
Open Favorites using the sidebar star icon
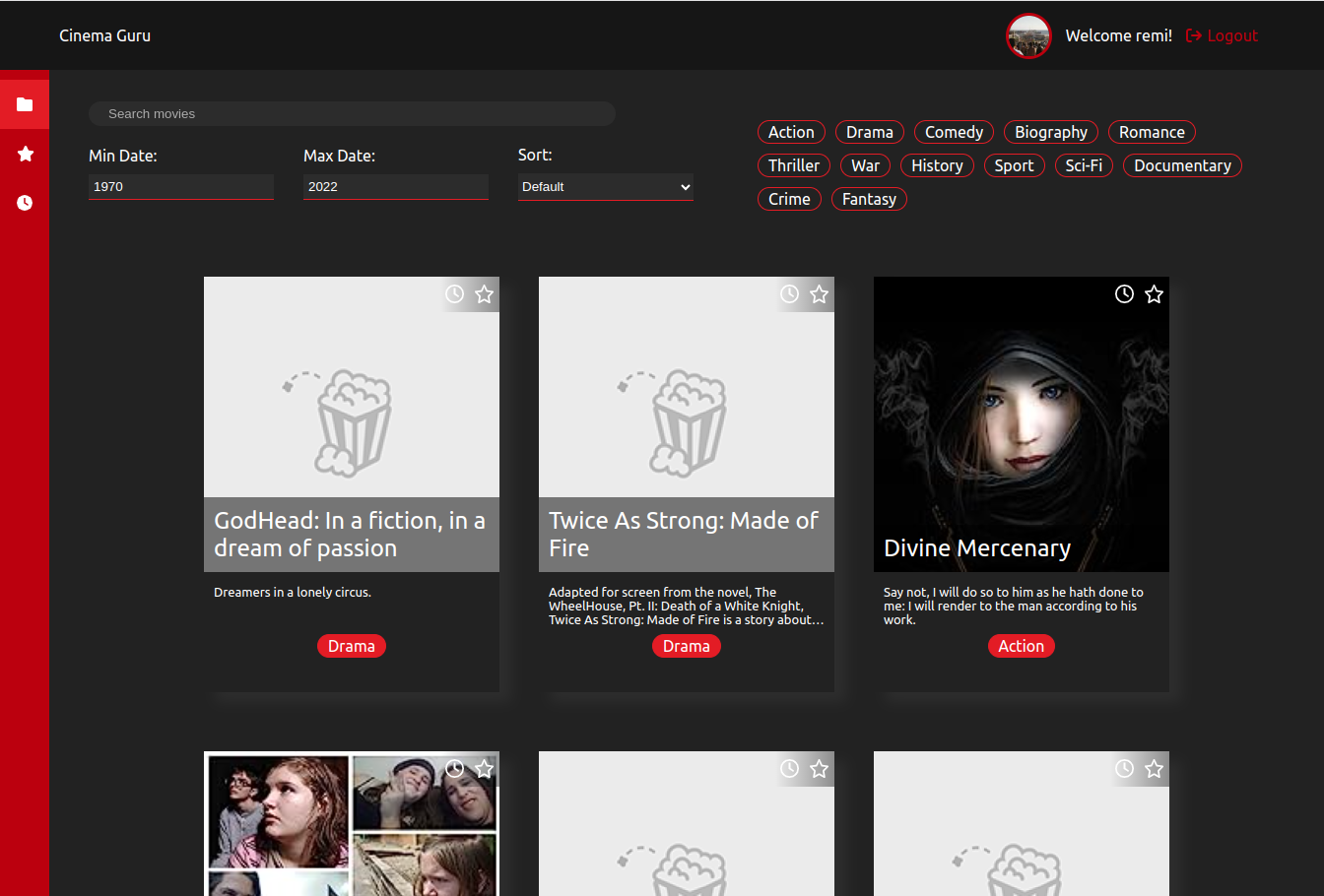click(x=25, y=154)
